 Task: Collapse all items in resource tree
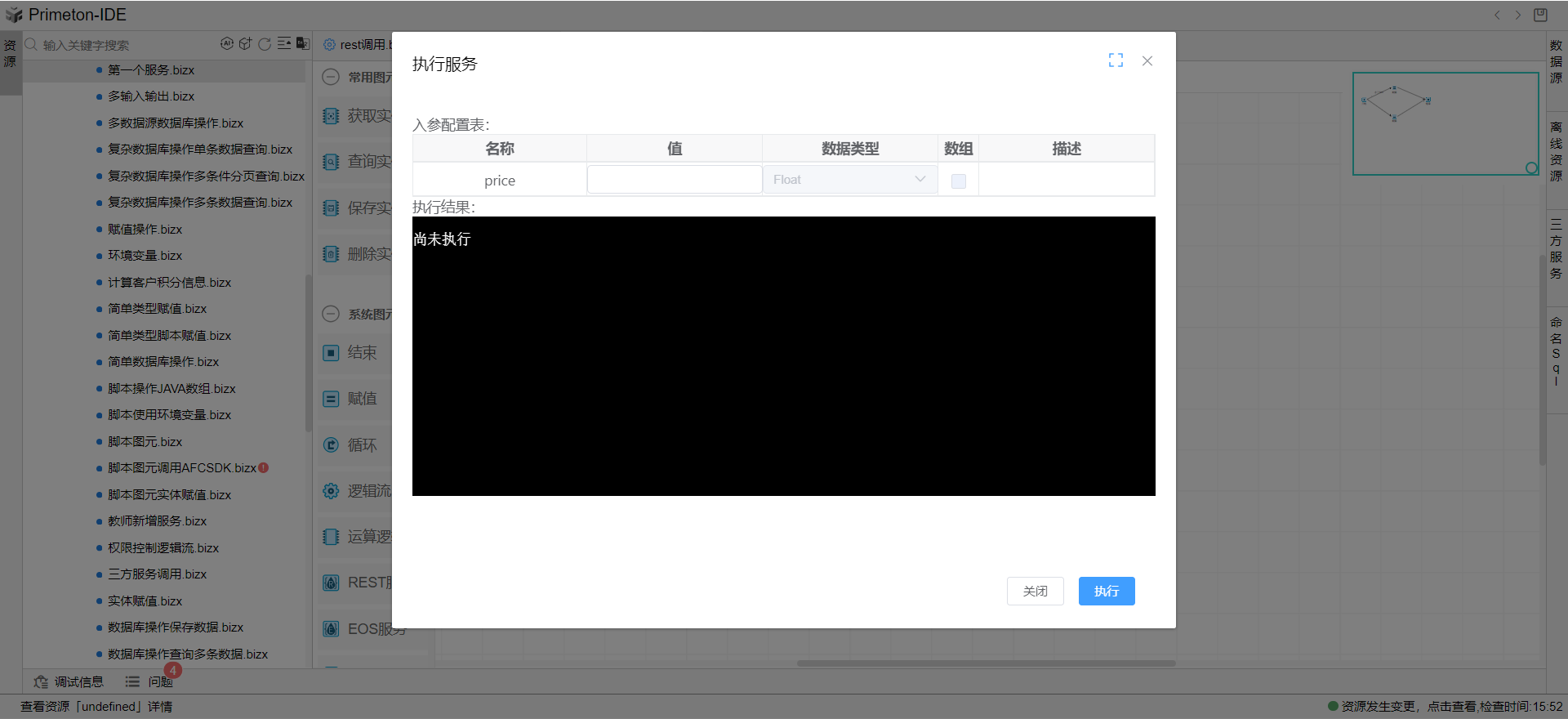(283, 44)
